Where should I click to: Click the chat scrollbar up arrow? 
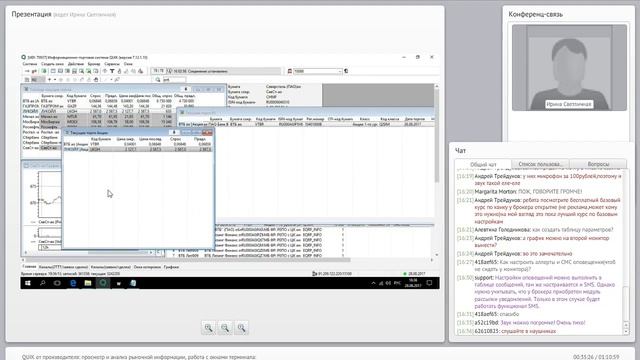pos(627,325)
